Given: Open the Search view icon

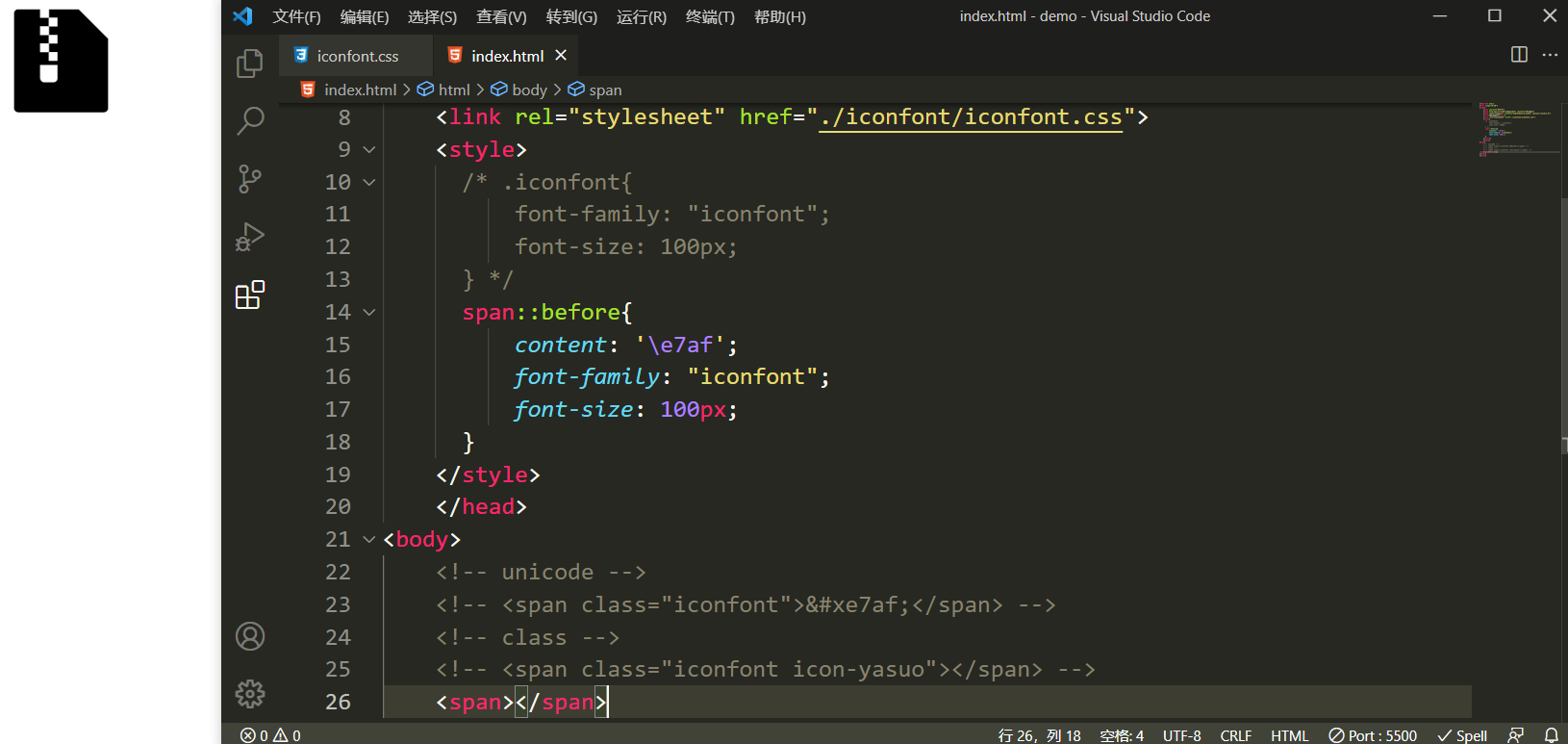Looking at the screenshot, I should [250, 121].
